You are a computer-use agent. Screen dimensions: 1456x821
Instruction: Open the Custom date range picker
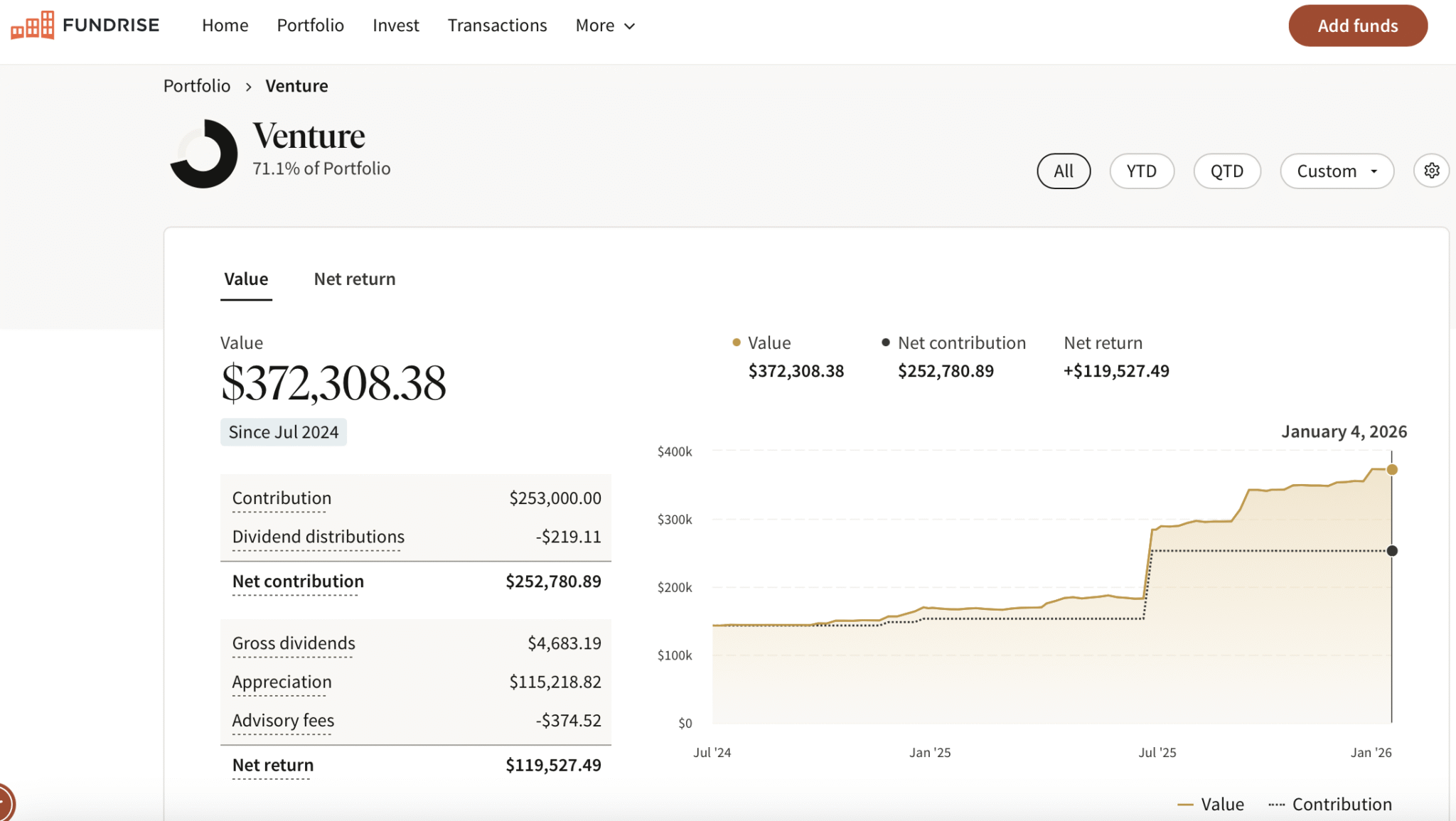tap(1336, 171)
